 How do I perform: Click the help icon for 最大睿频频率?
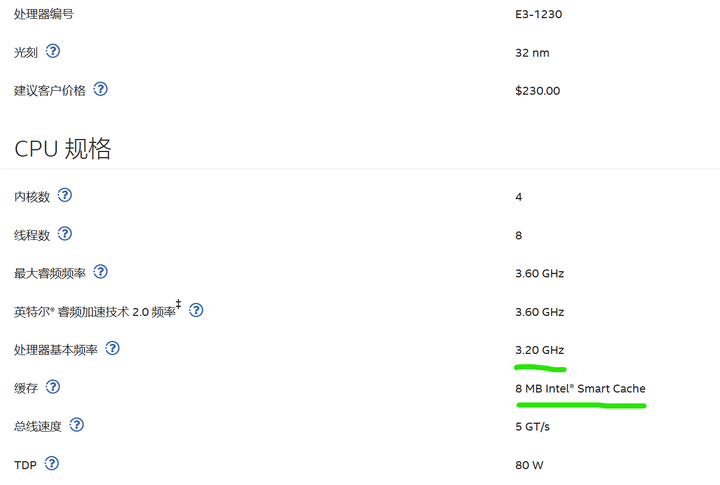pos(100,272)
